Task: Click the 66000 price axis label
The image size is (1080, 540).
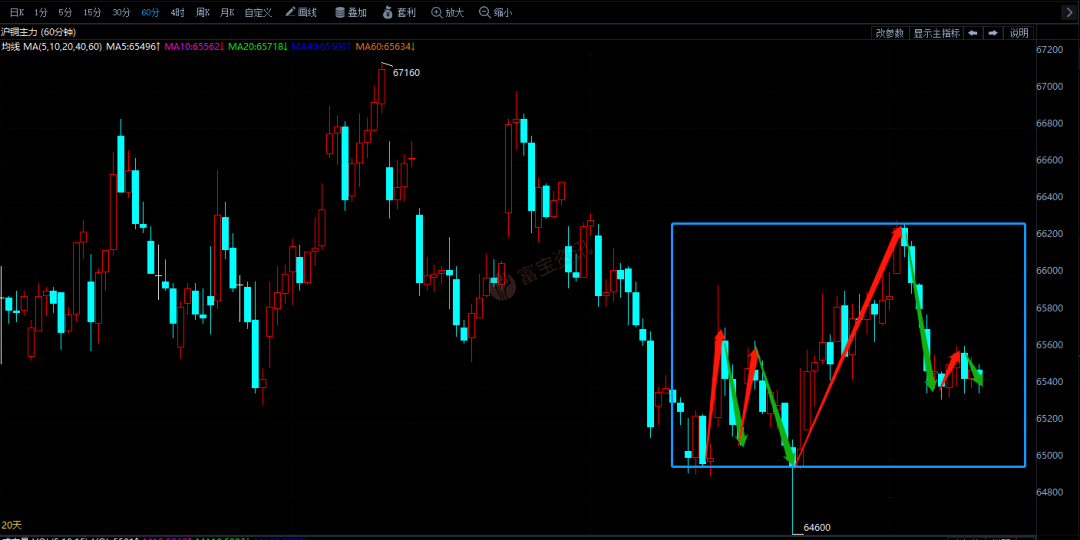Action: click(1051, 271)
